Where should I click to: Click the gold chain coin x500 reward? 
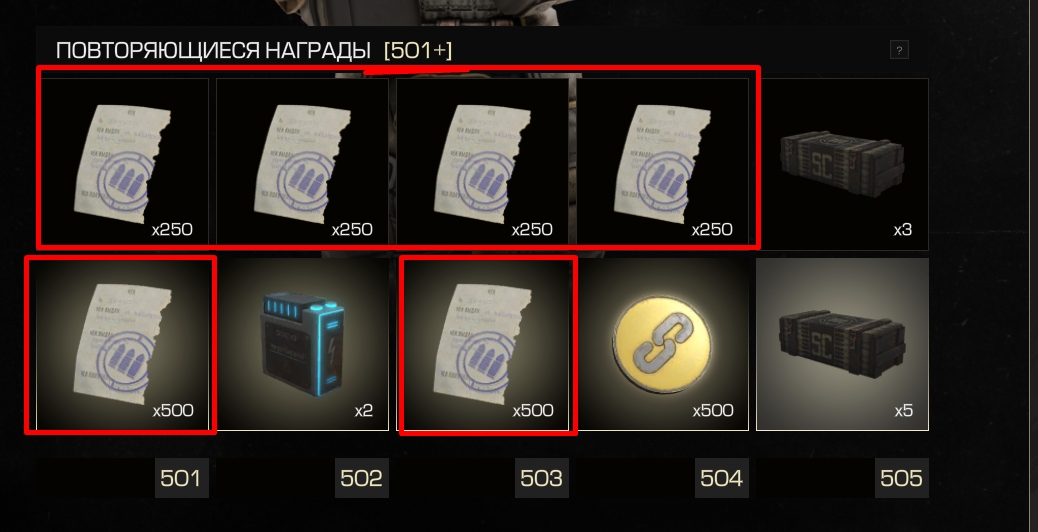point(663,344)
